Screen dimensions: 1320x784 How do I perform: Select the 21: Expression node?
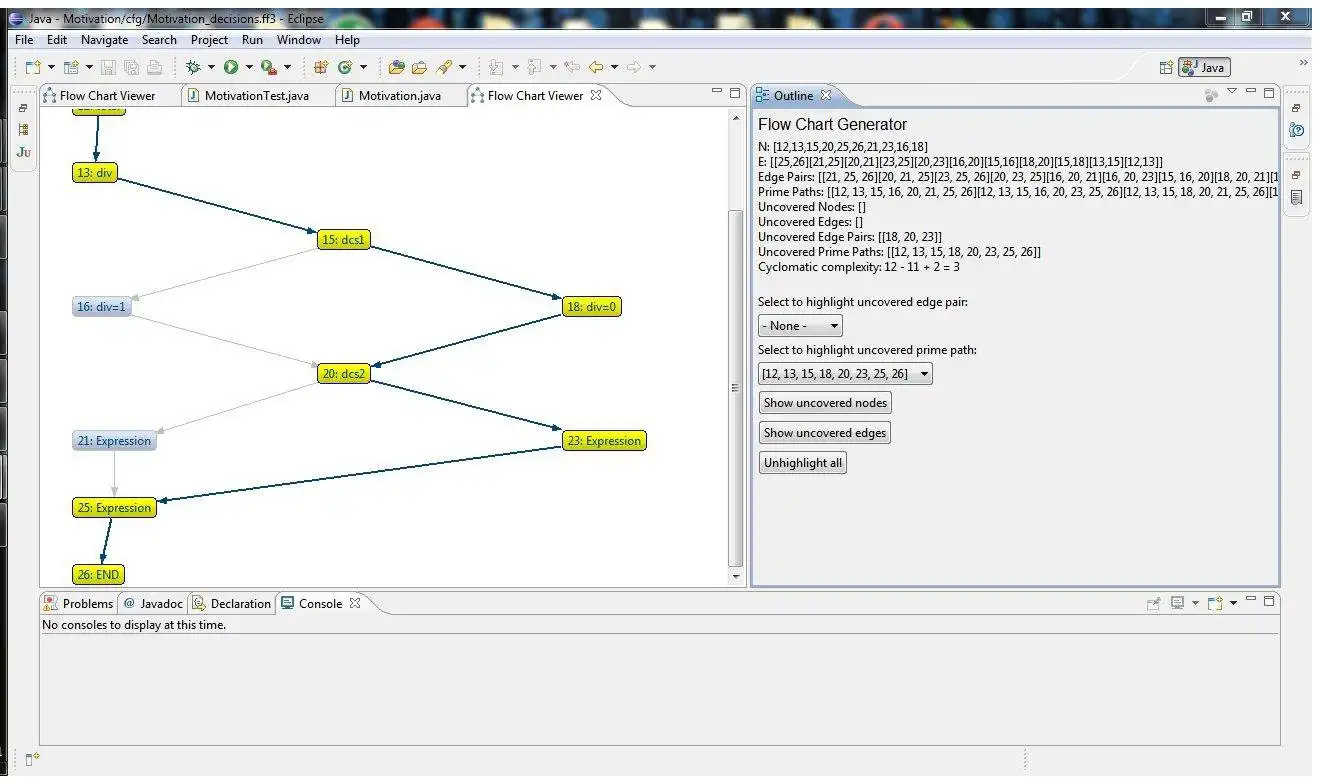(x=114, y=441)
